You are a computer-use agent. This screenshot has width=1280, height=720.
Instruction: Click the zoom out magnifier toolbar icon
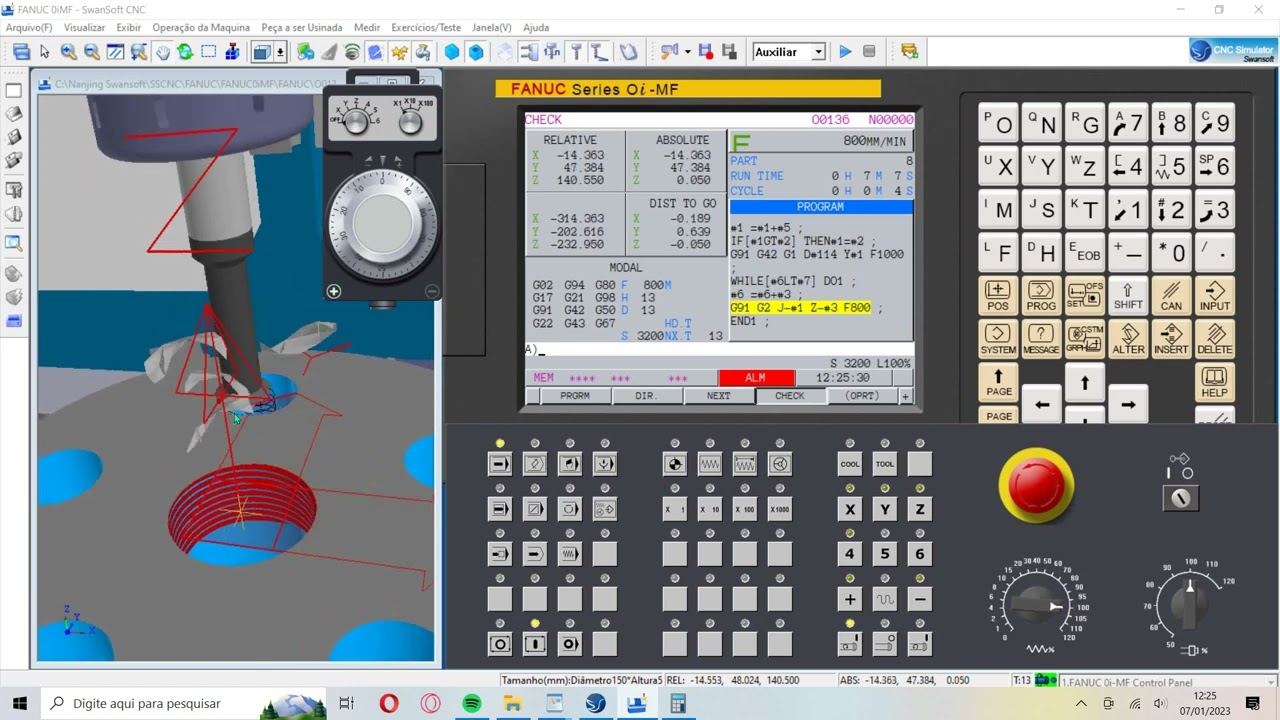pos(91,52)
